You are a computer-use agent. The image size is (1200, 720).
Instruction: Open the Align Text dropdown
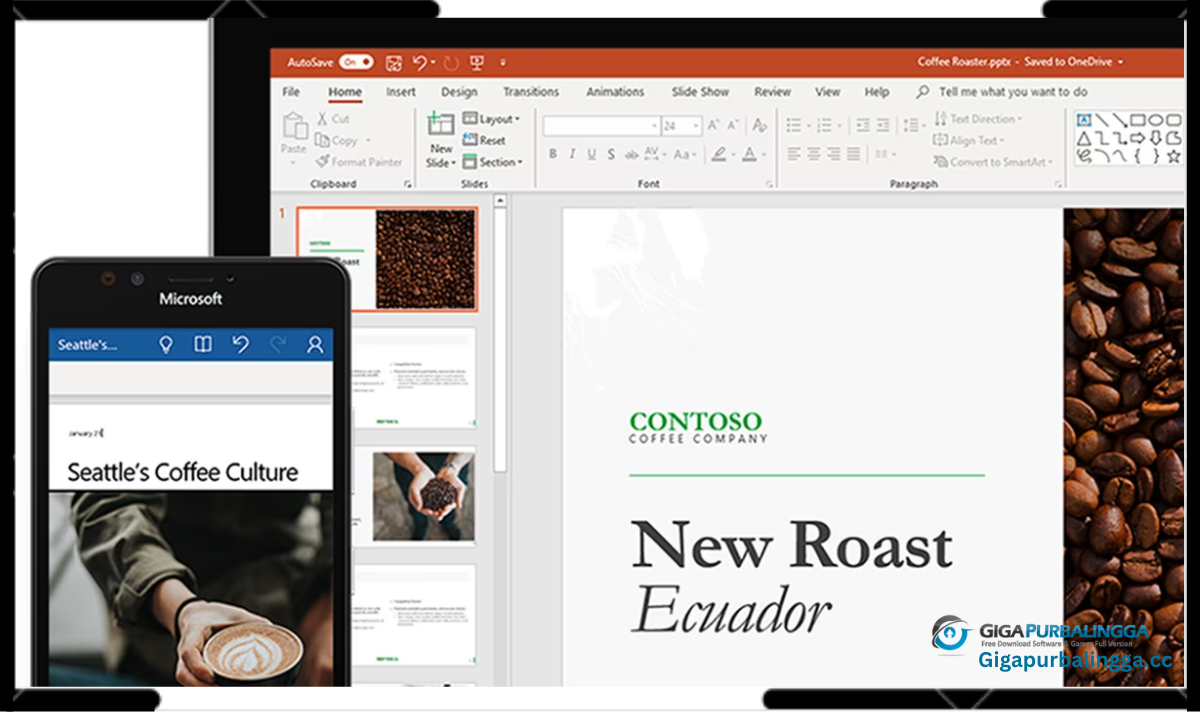click(969, 140)
